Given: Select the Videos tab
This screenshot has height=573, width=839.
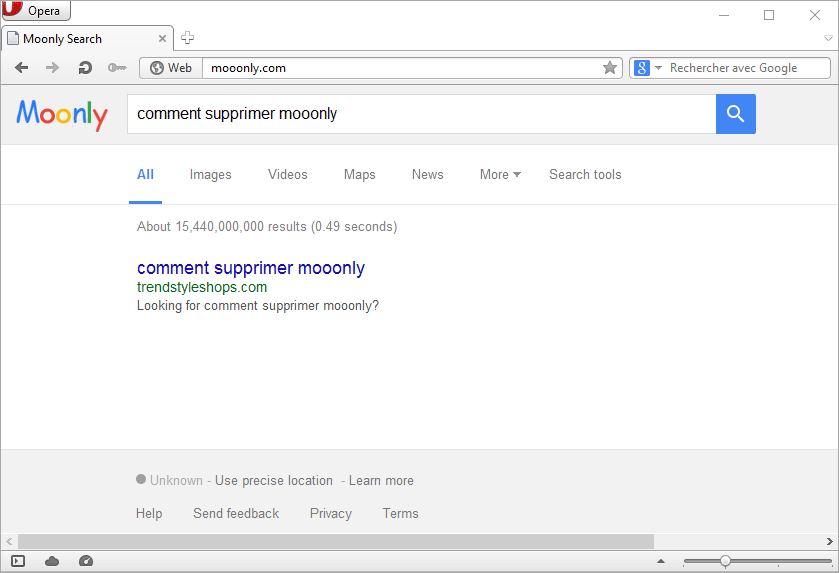Looking at the screenshot, I should (x=288, y=175).
